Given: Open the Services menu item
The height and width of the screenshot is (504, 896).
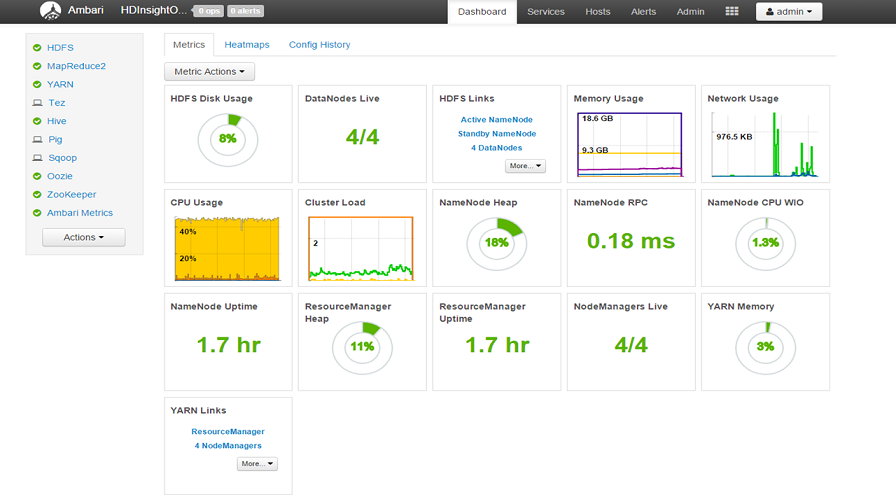Looking at the screenshot, I should [x=546, y=11].
